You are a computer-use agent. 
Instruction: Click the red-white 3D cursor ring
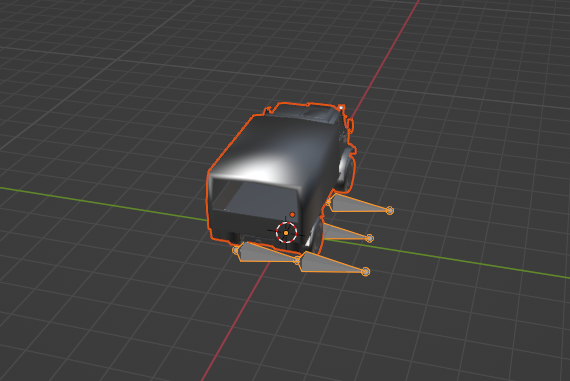click(286, 232)
